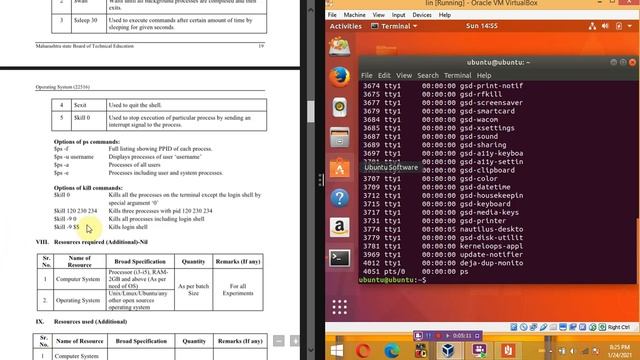Launch the Install Ubuntu dock icon

(x=340, y=47)
